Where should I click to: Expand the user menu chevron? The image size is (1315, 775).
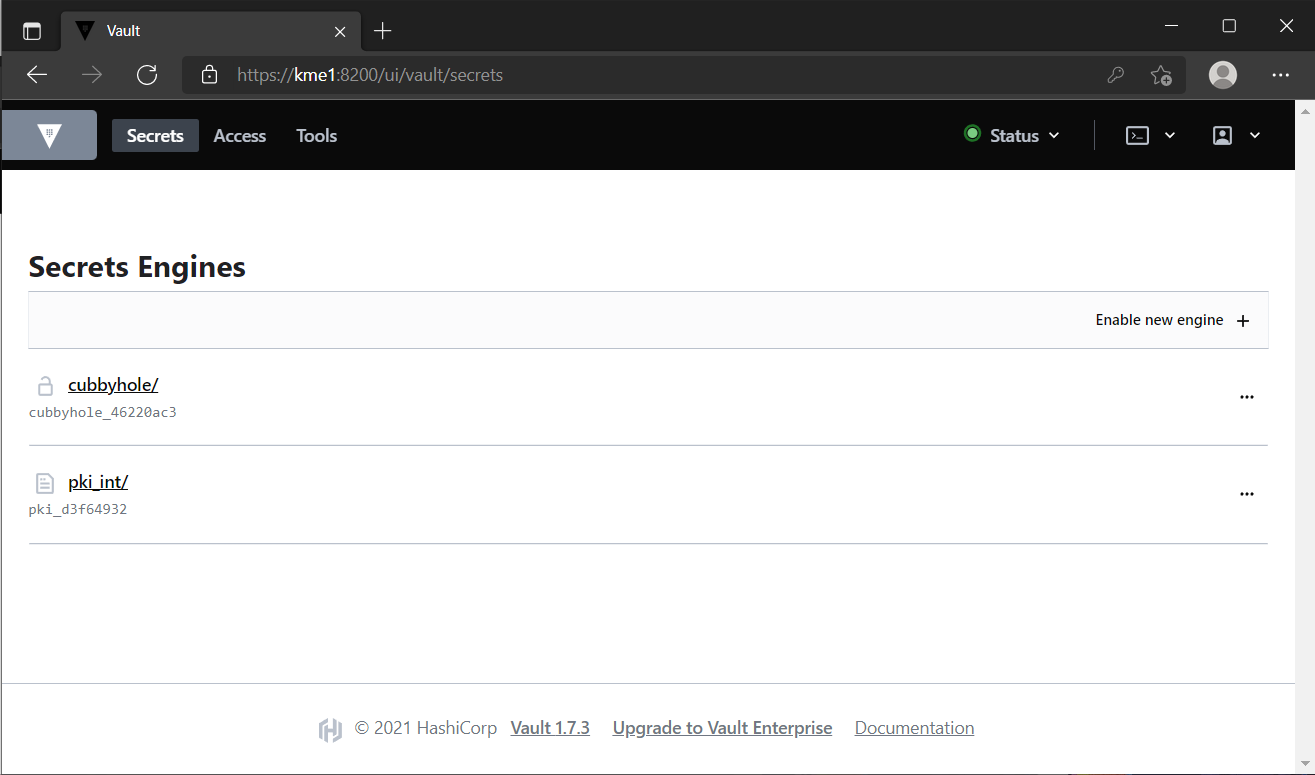tap(1255, 136)
